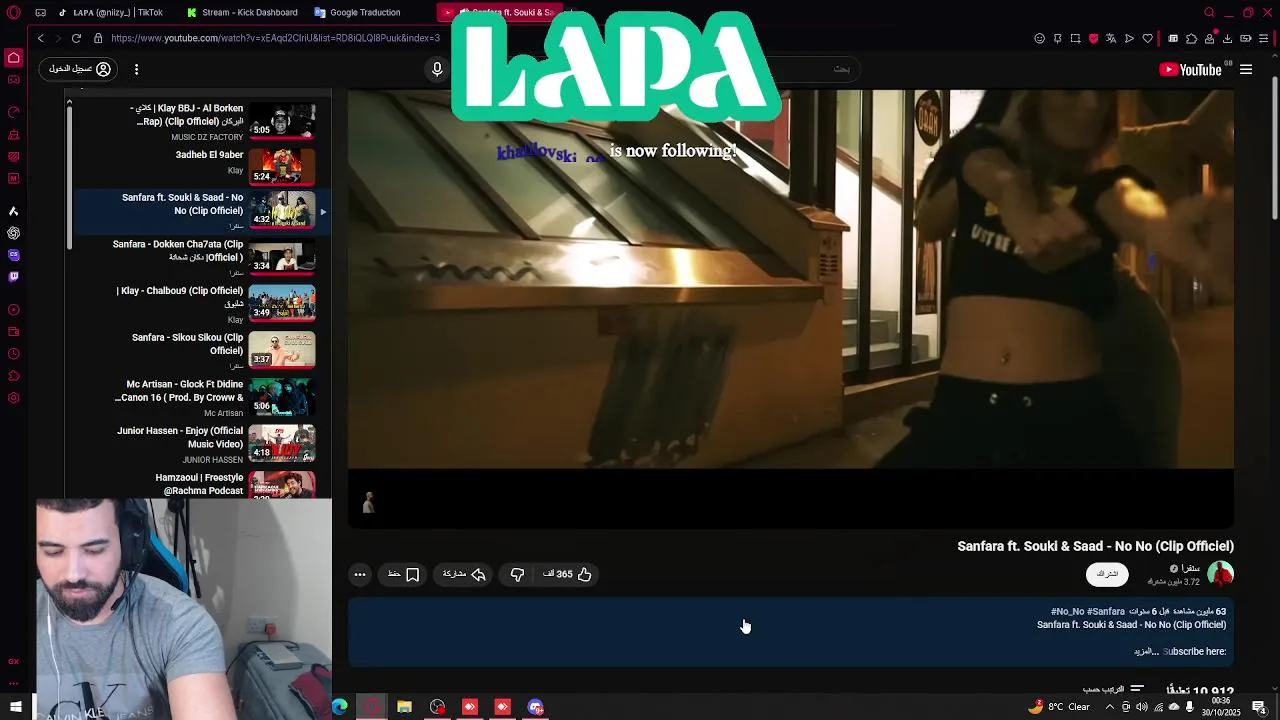
Task: Sort comments with the الترتيب حسب control
Action: click(x=1112, y=690)
